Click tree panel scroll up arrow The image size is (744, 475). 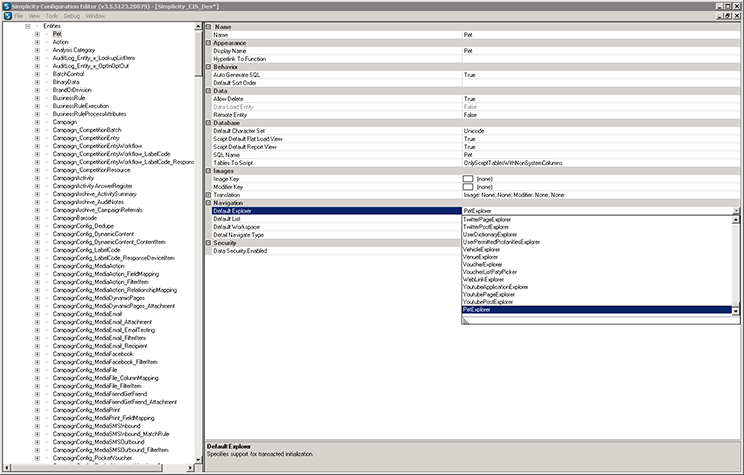(x=199, y=27)
